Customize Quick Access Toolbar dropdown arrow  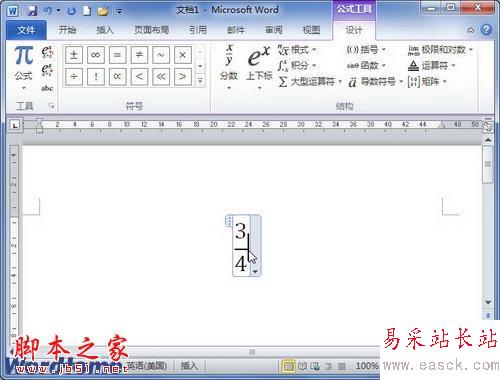[x=119, y=11]
